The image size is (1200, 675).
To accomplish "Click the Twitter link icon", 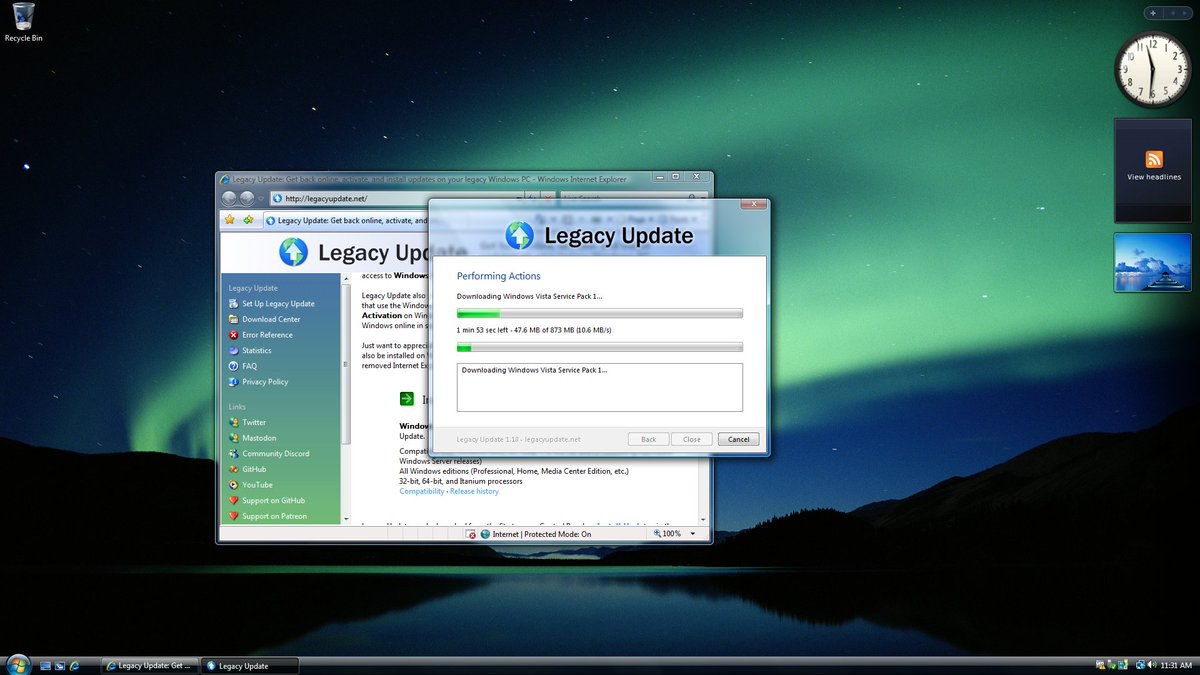I will coord(234,422).
